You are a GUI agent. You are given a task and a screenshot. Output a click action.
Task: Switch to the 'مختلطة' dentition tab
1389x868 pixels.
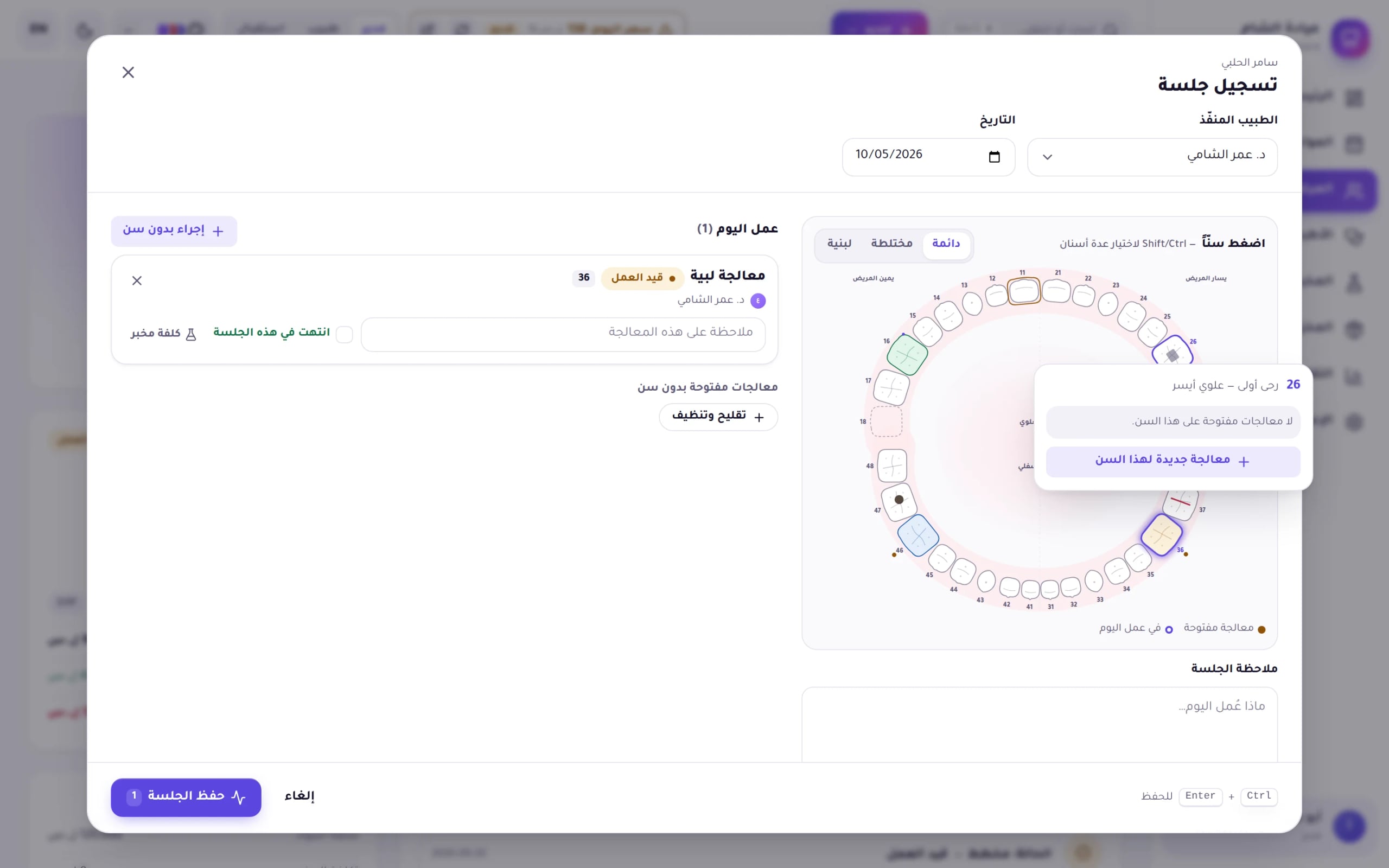pos(891,244)
